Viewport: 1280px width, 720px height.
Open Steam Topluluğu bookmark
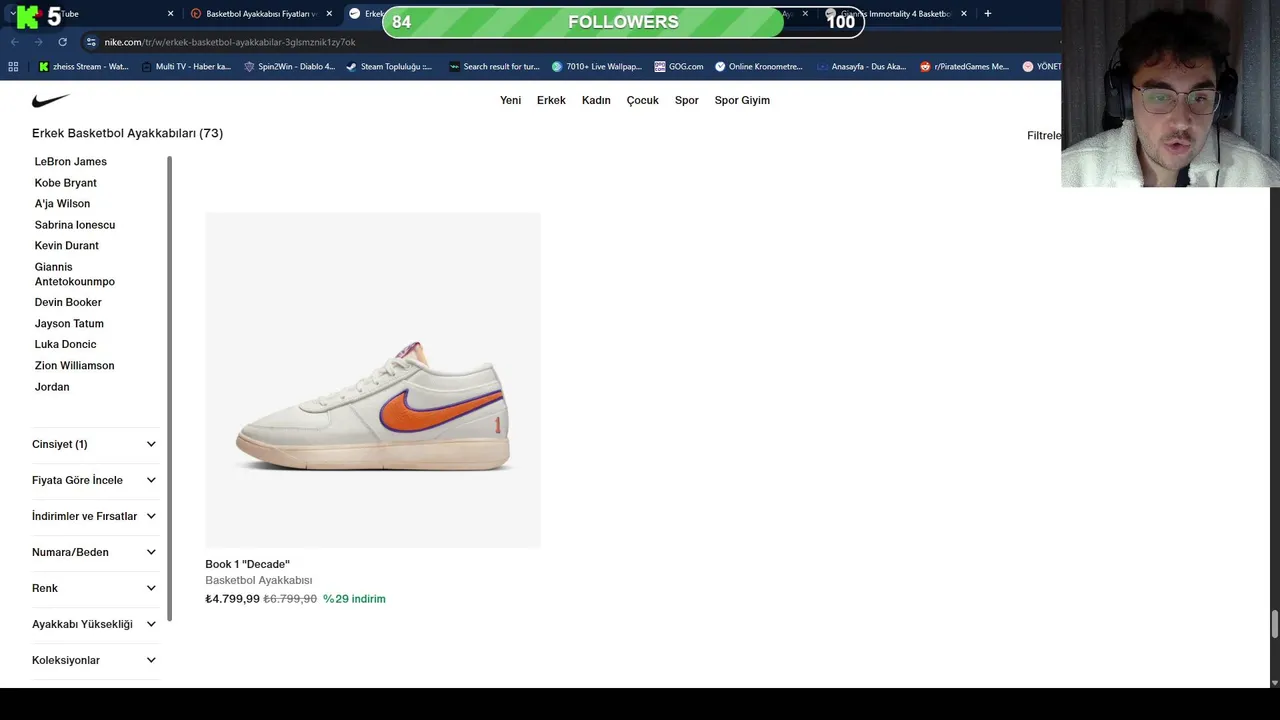pyautogui.click(x=389, y=67)
